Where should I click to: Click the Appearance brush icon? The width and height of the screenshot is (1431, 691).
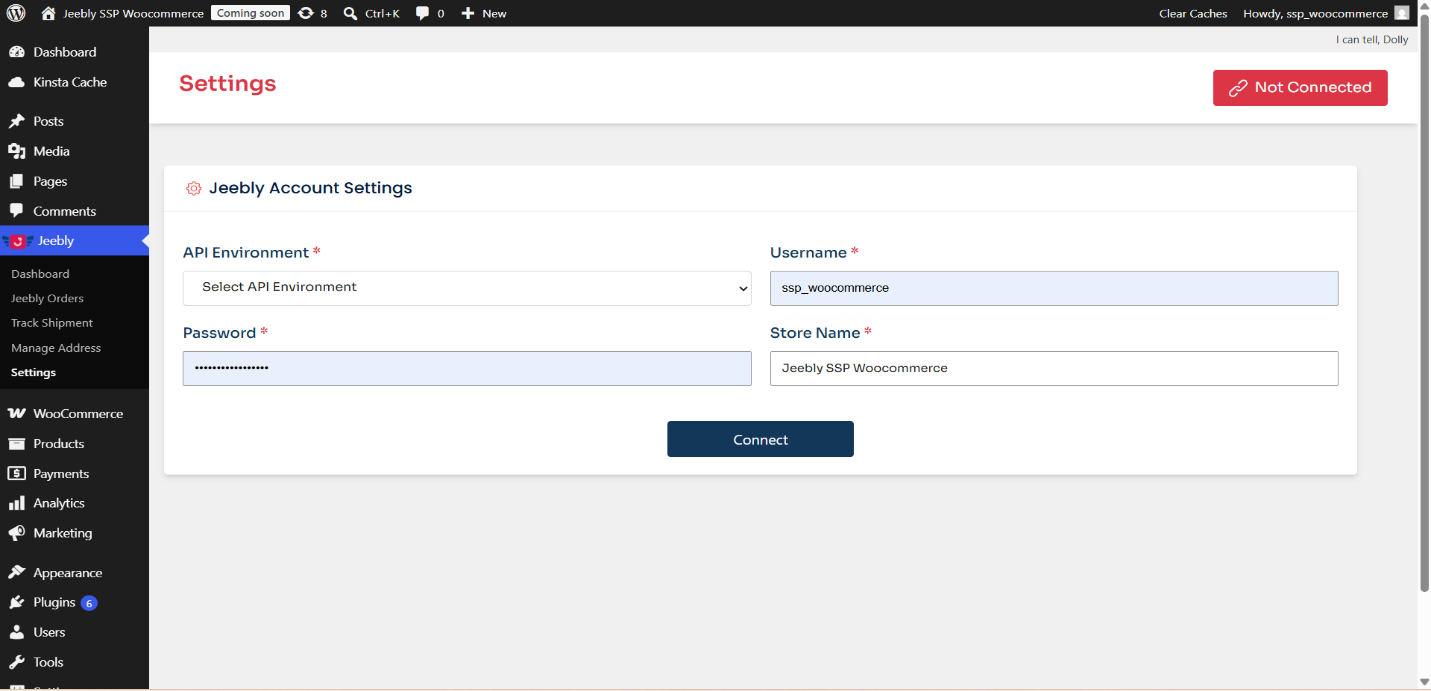(16, 573)
